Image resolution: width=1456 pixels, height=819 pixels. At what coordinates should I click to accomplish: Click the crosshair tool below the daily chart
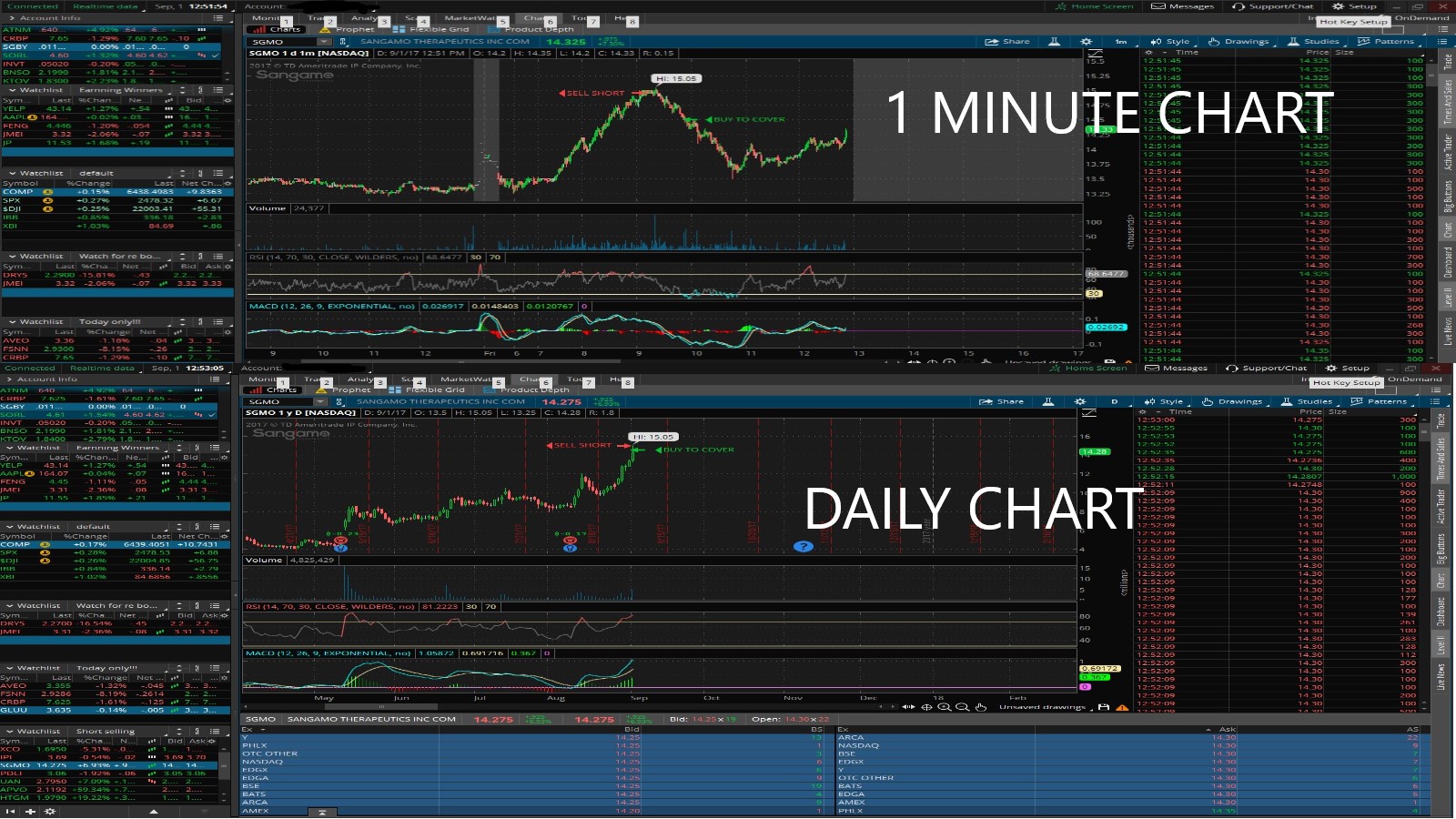click(926, 707)
